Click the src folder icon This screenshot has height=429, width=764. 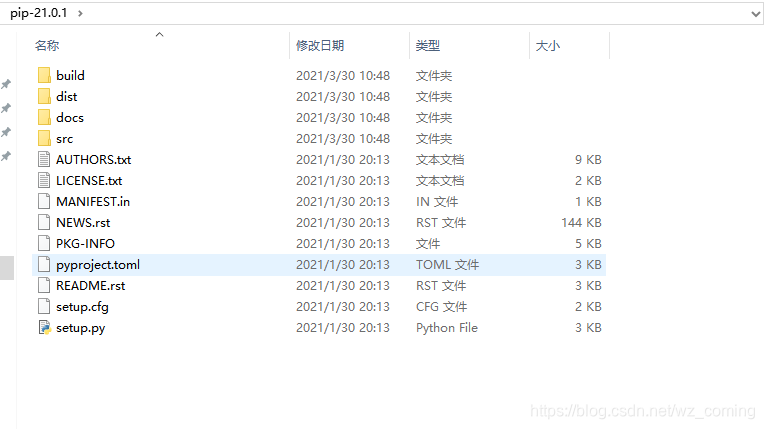[44, 138]
